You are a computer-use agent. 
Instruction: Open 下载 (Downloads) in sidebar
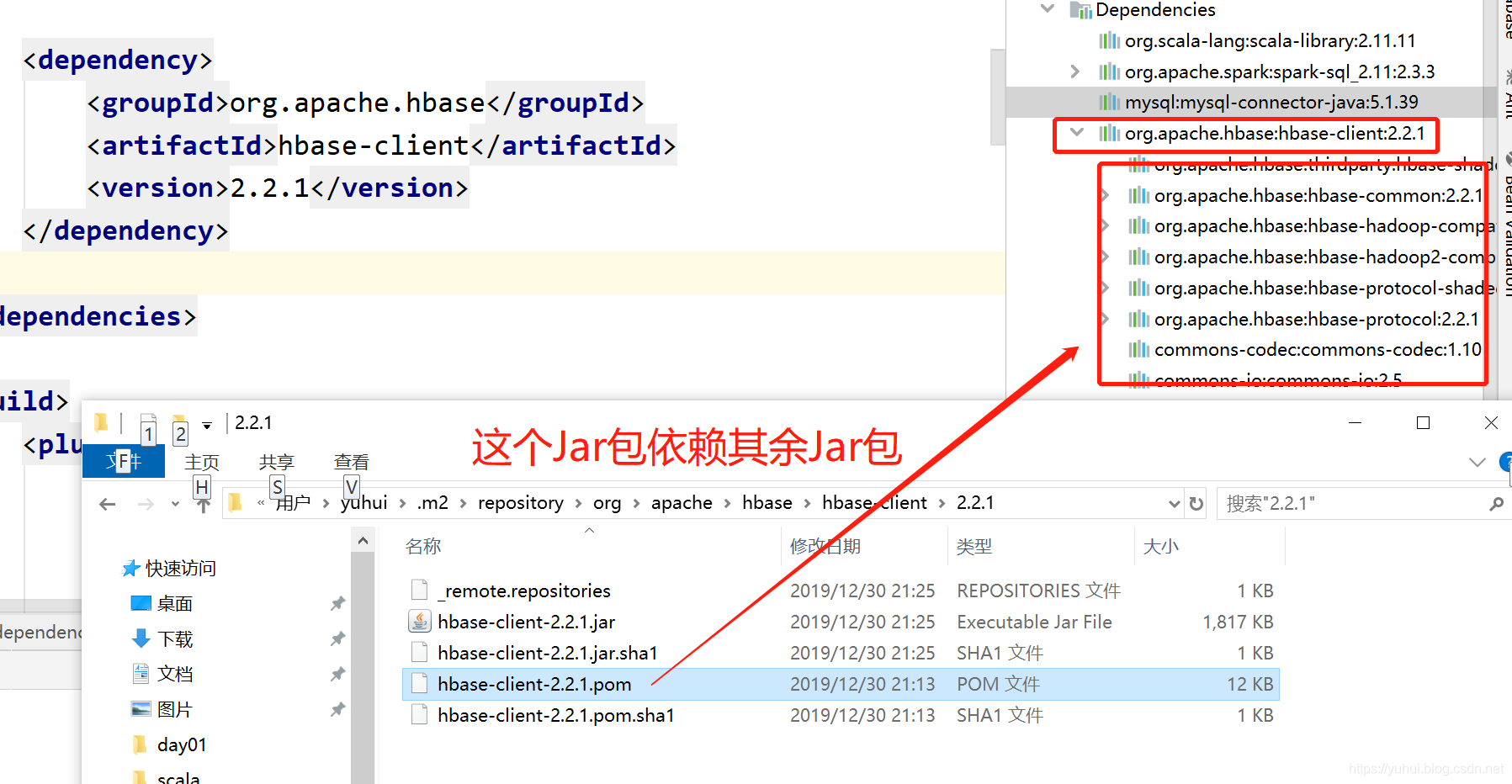(x=162, y=639)
